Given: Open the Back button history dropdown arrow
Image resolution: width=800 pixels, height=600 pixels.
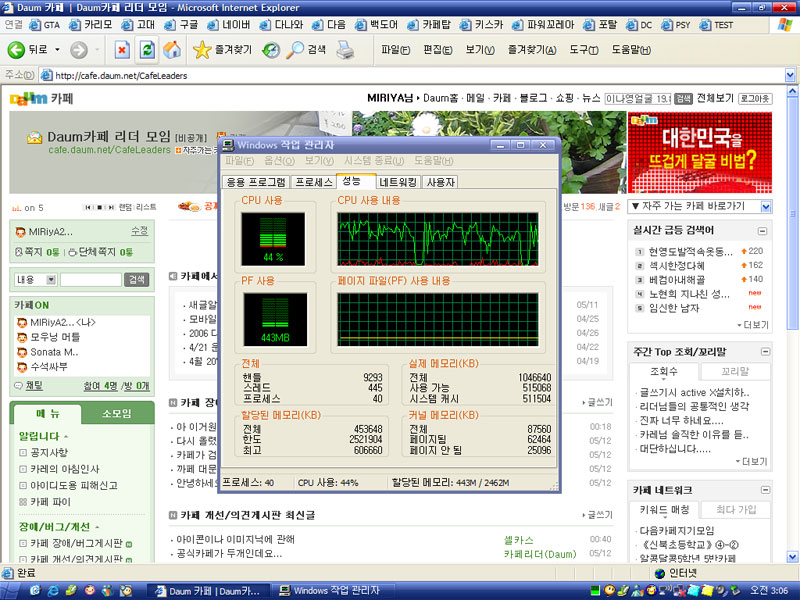Looking at the screenshot, I should 57,49.
